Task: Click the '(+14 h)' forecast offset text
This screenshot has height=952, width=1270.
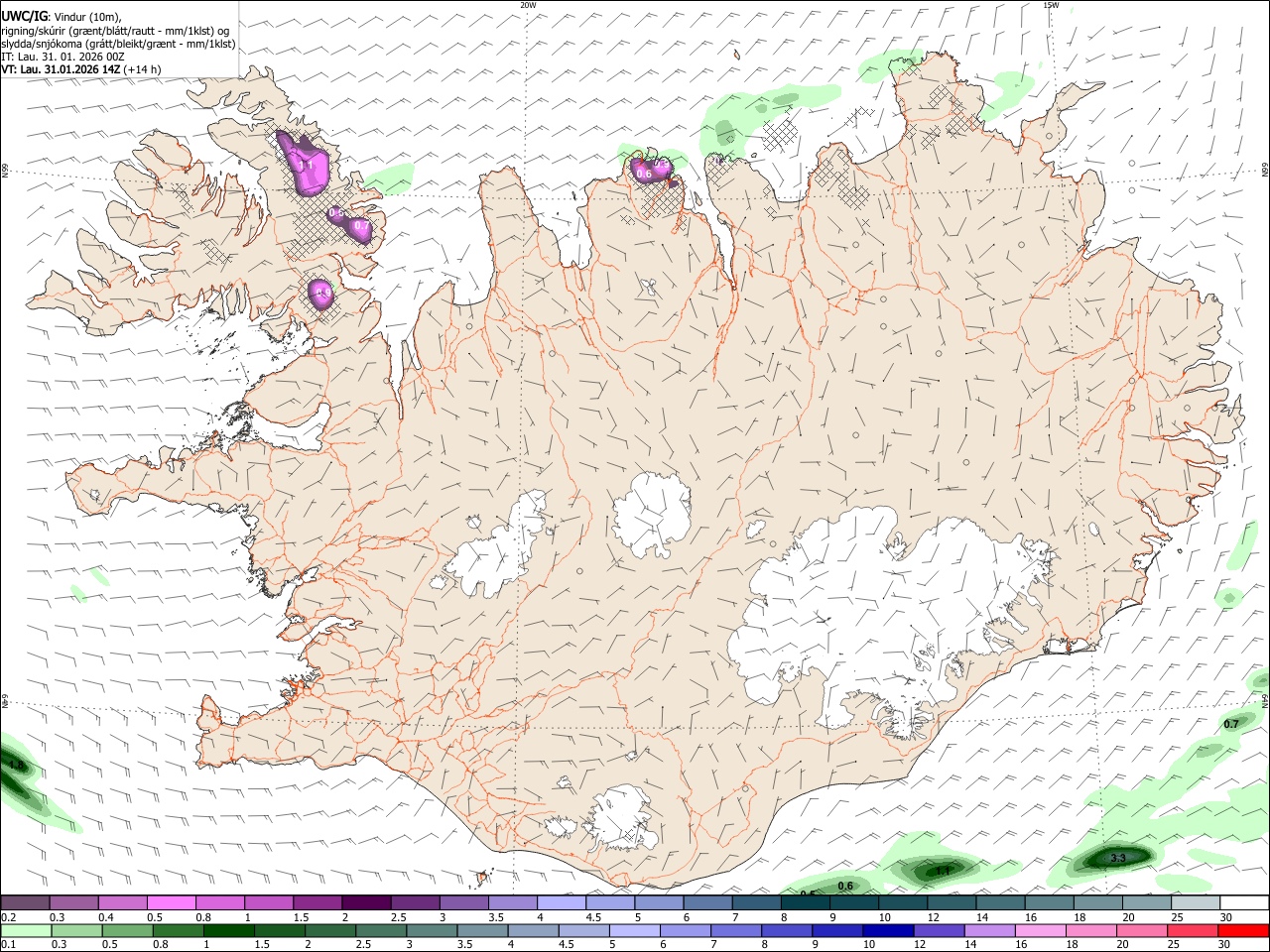Action: pyautogui.click(x=143, y=69)
